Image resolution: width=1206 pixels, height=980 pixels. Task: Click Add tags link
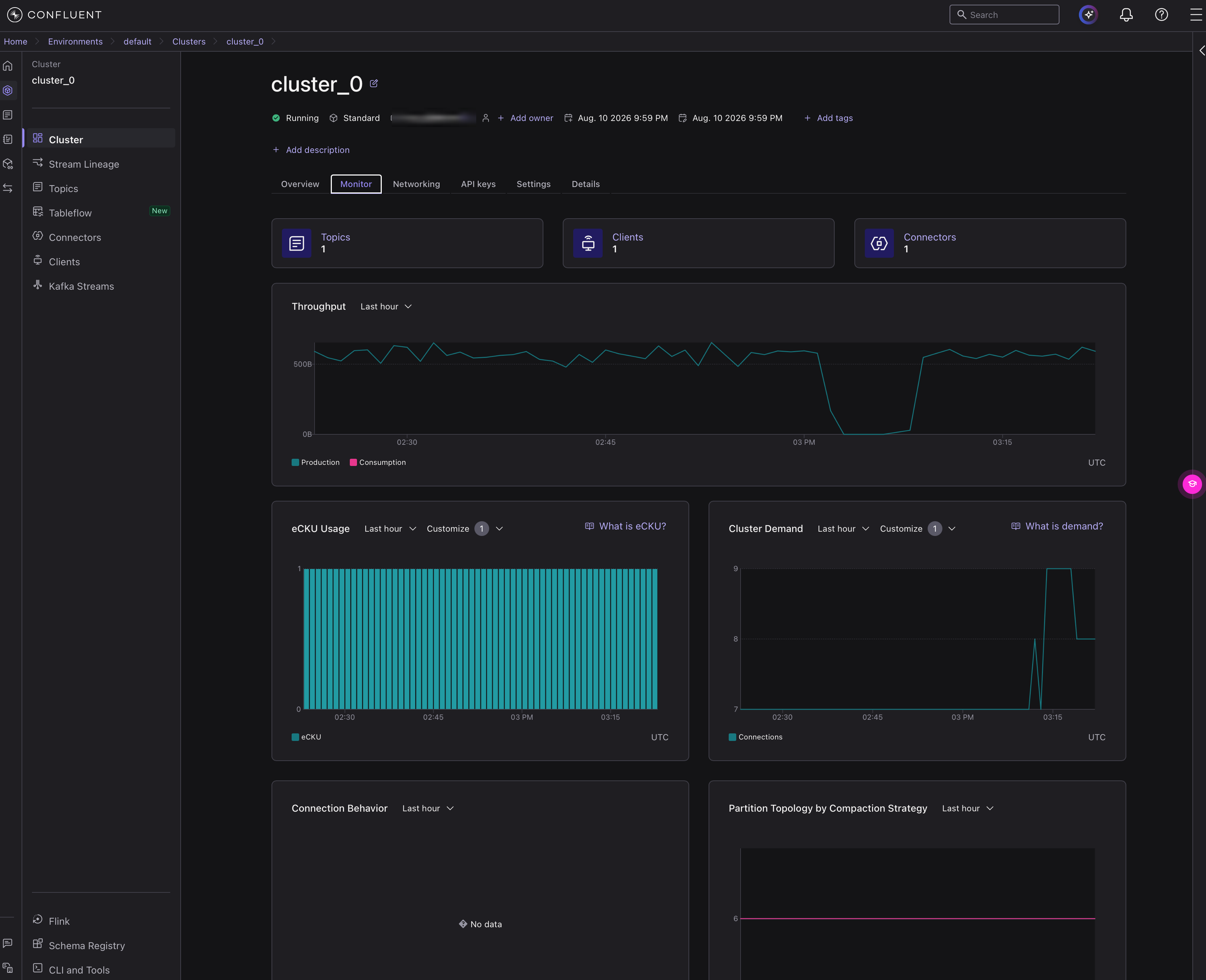coord(828,118)
